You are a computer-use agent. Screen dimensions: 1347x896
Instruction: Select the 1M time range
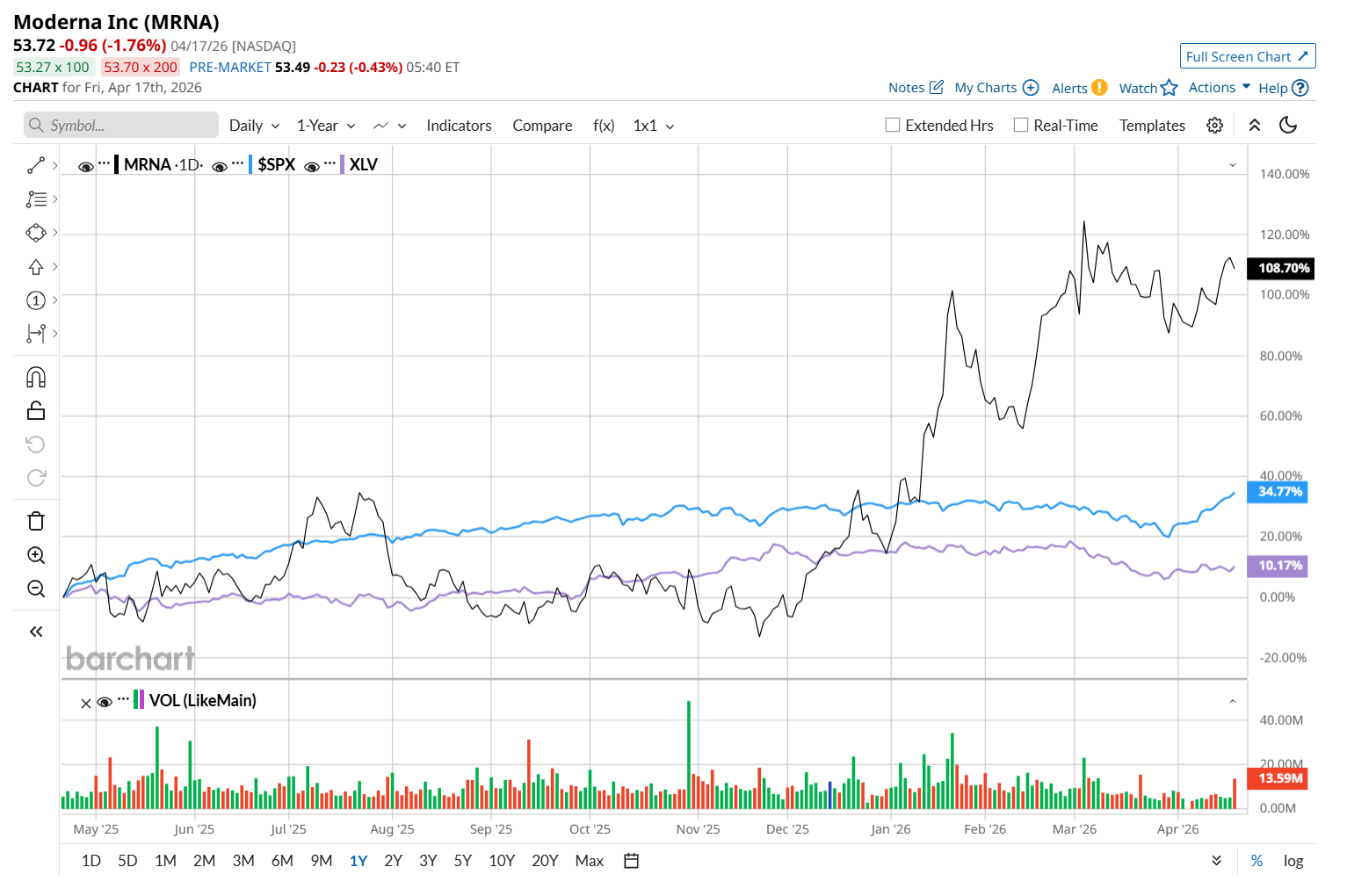pos(165,861)
